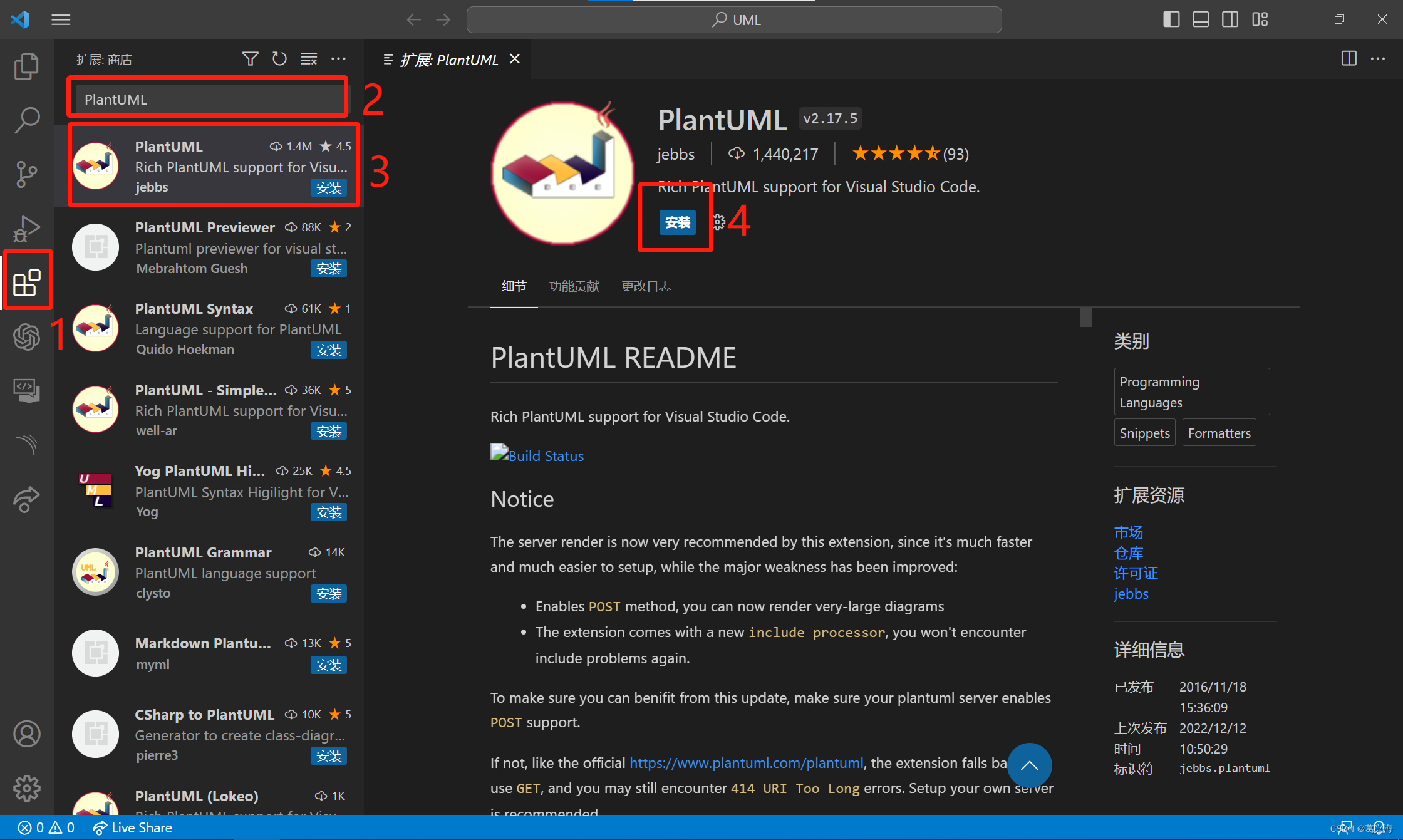Click the scroll-to-top arrow button
The image size is (1403, 840).
[x=1029, y=765]
